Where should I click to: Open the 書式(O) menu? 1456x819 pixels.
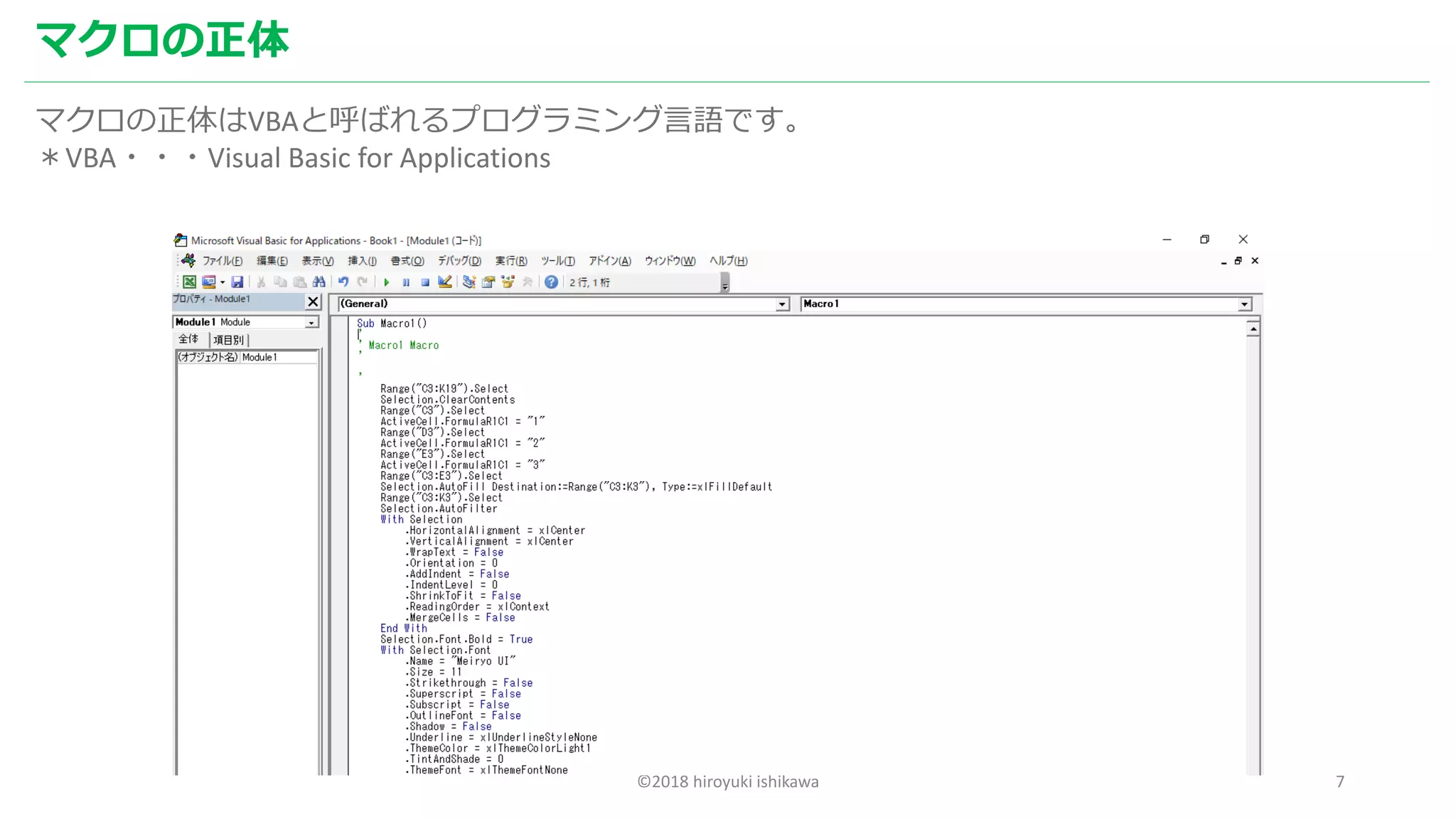tap(407, 261)
